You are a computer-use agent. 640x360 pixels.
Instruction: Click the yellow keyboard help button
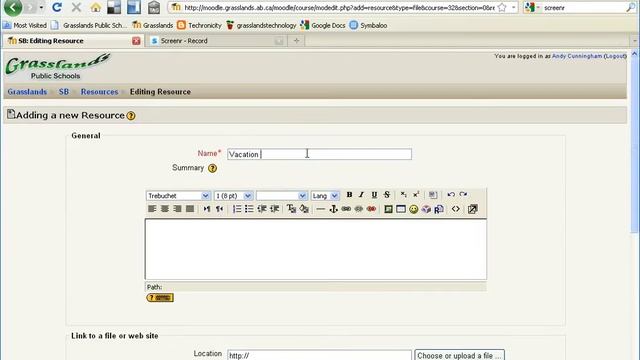160,298
